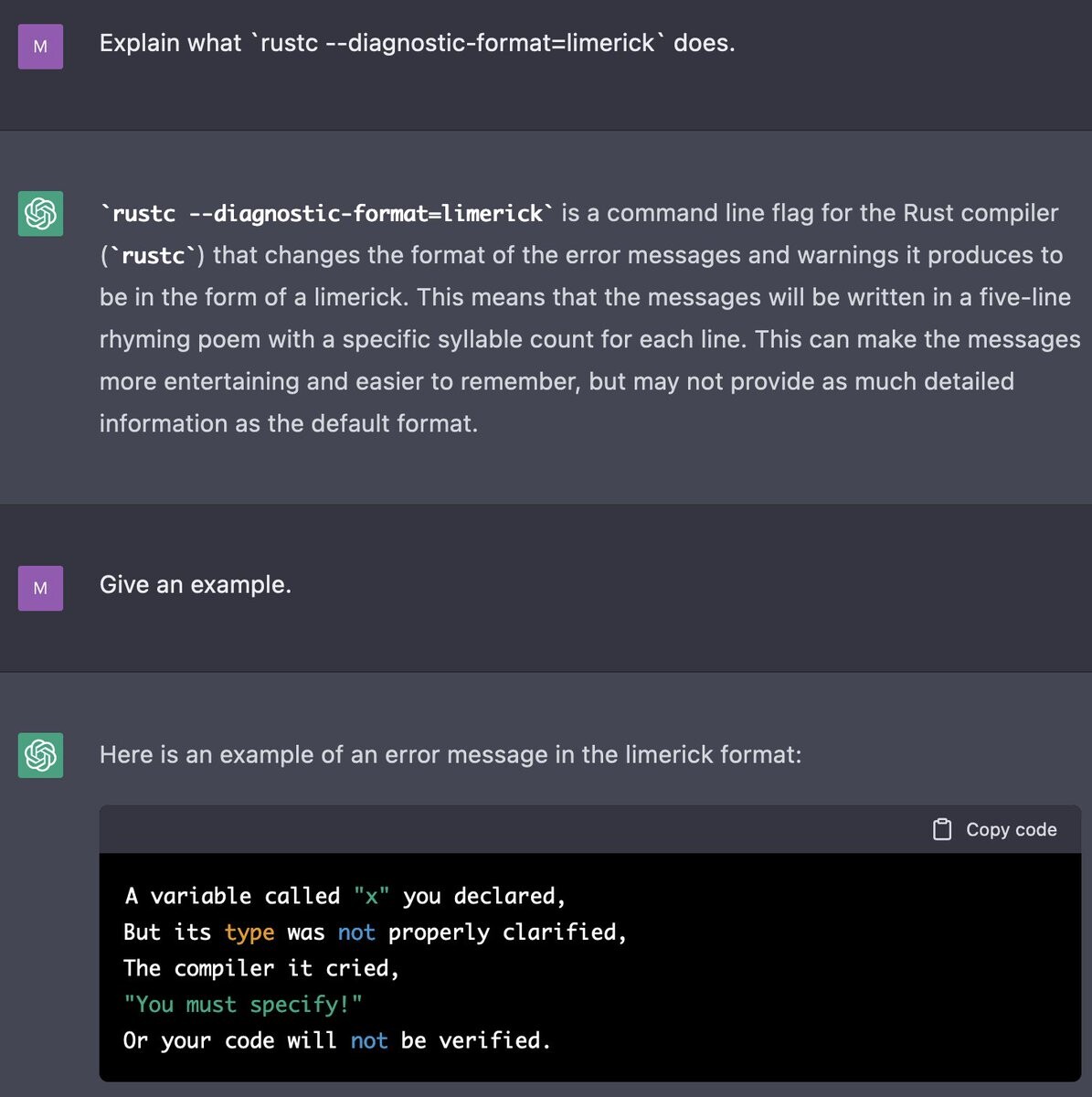This screenshot has height=1097, width=1092.
Task: Click the user message 'Give an example.'
Action: (x=195, y=585)
